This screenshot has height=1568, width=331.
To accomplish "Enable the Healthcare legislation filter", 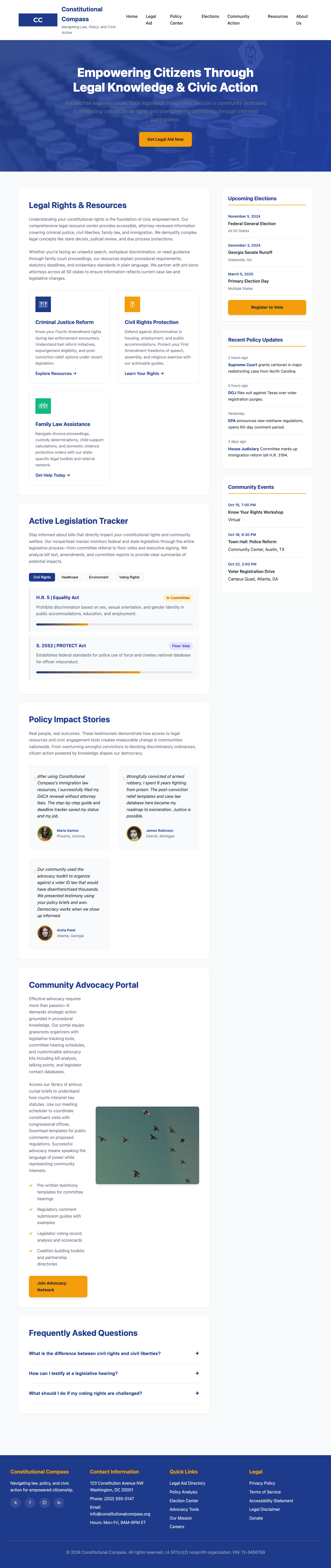I will [70, 577].
